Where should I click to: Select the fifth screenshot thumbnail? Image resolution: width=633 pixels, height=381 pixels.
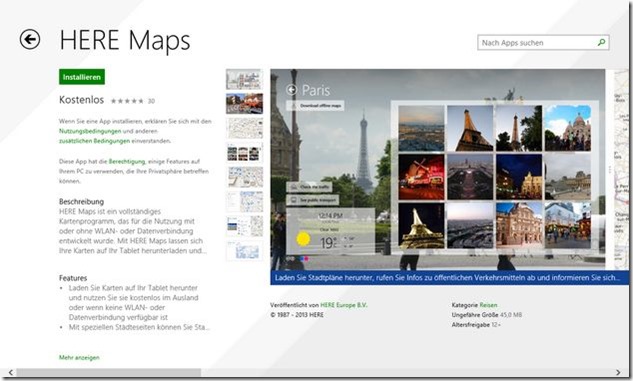(x=244, y=177)
